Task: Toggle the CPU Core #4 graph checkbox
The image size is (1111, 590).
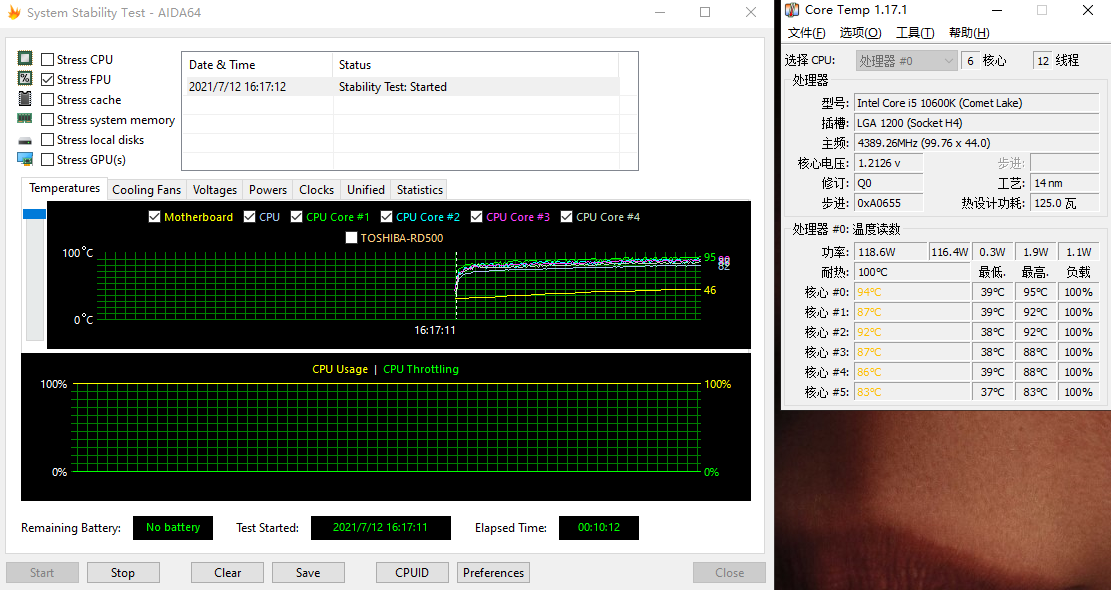Action: point(566,217)
